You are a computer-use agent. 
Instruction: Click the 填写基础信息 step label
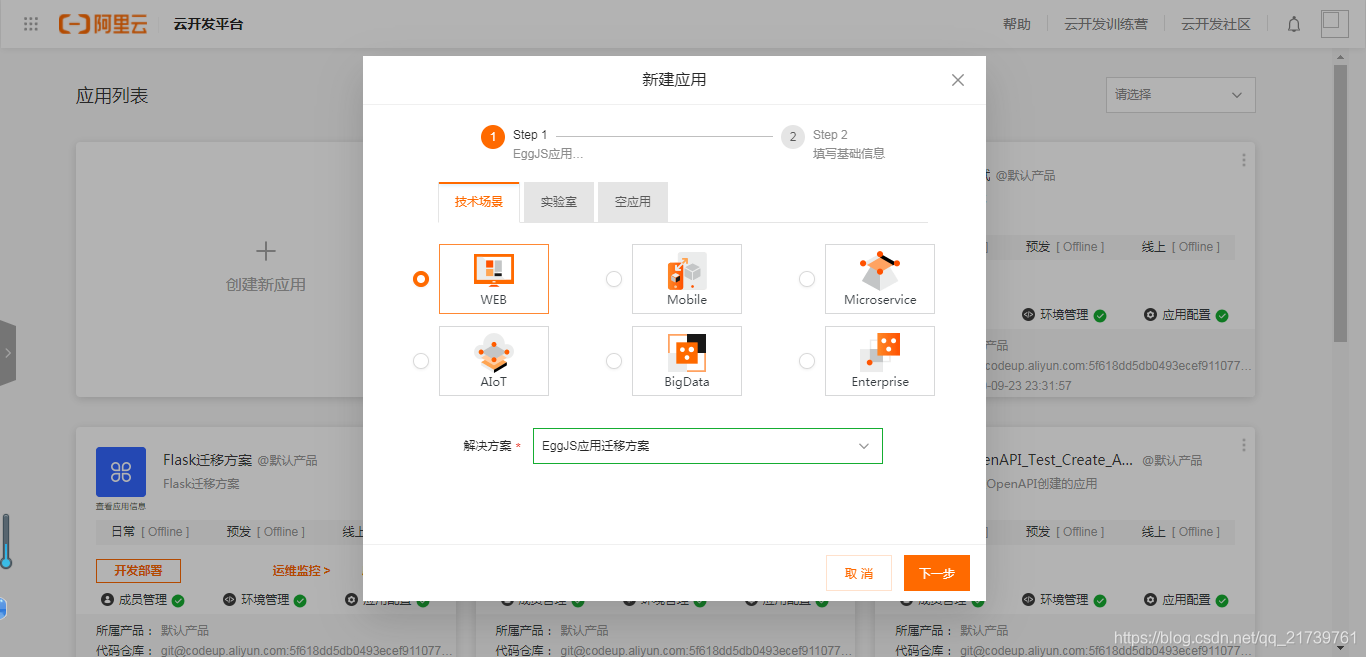pyautogui.click(x=849, y=154)
